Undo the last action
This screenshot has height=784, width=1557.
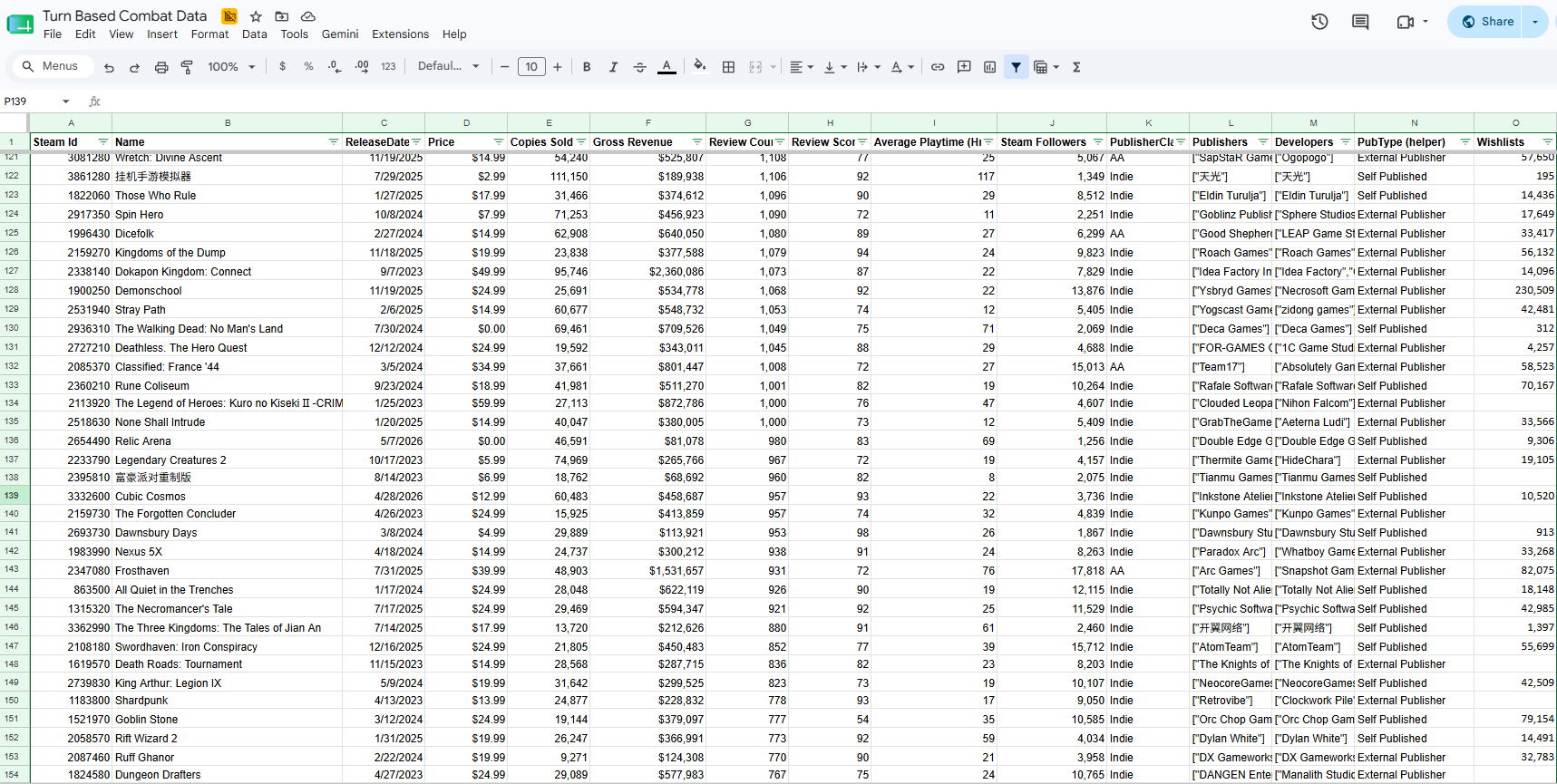click(x=109, y=67)
